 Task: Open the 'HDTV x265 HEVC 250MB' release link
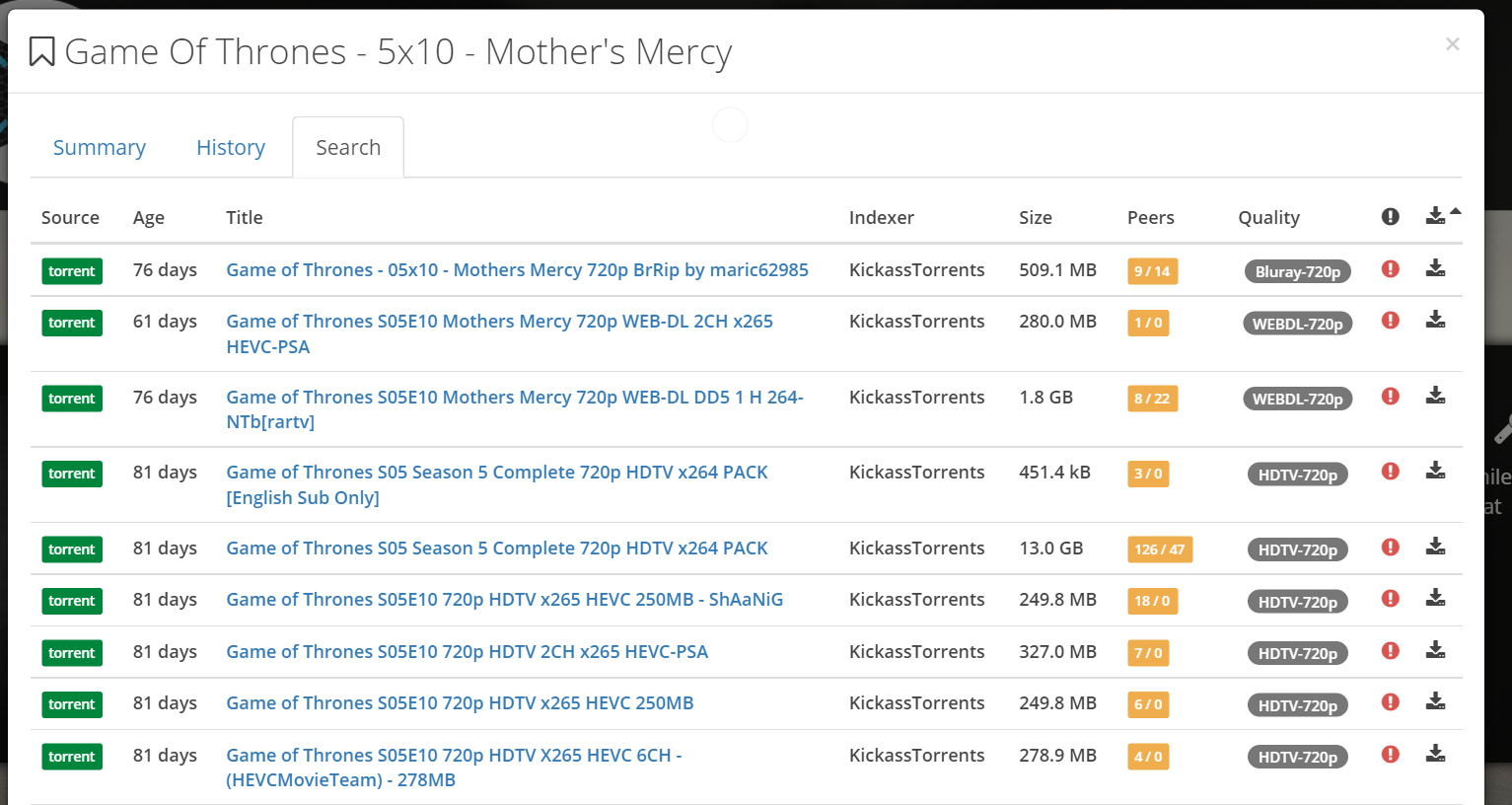coord(460,703)
